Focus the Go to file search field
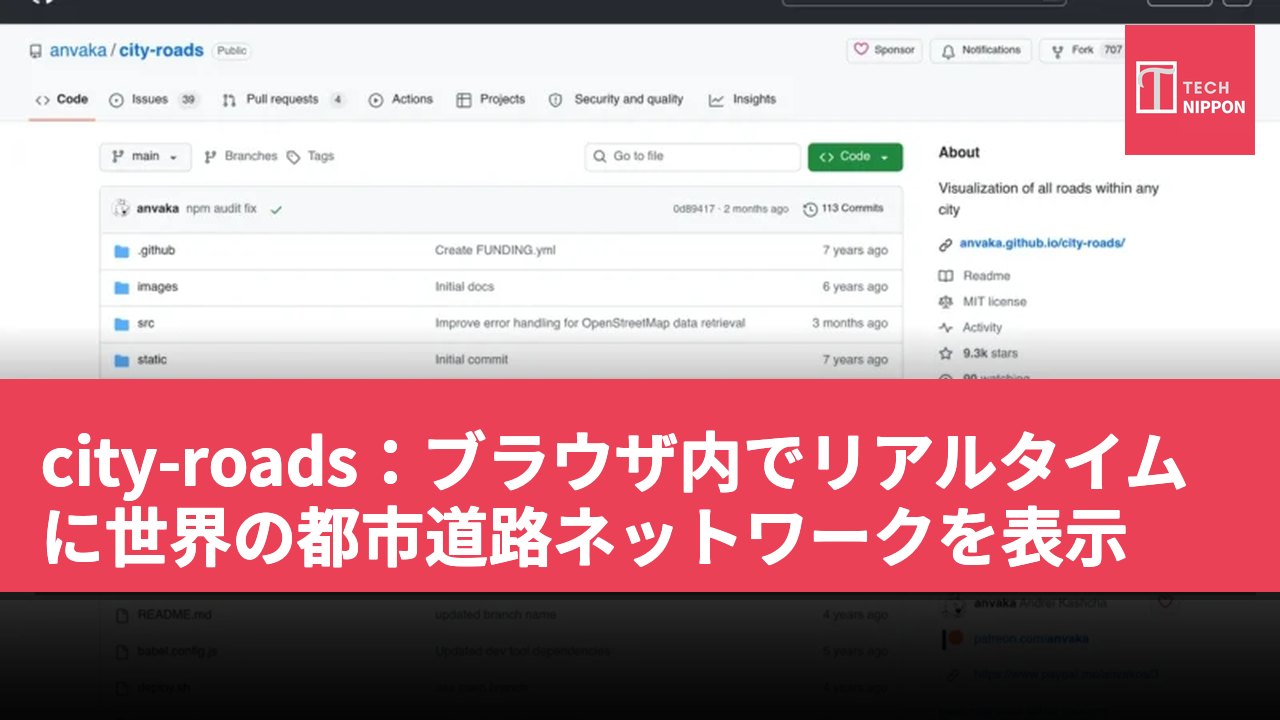The image size is (1280, 720). point(693,157)
